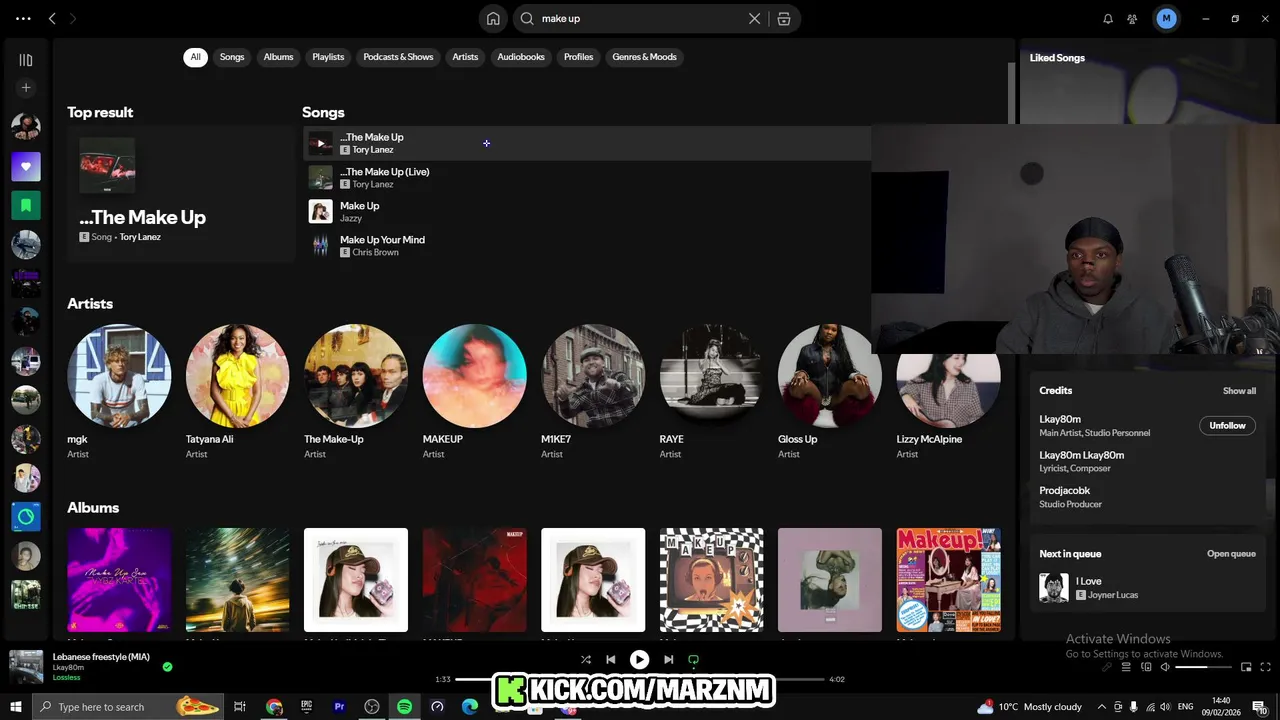The height and width of the screenshot is (720, 1280).
Task: Open Chrome from the taskbar
Action: [274, 707]
